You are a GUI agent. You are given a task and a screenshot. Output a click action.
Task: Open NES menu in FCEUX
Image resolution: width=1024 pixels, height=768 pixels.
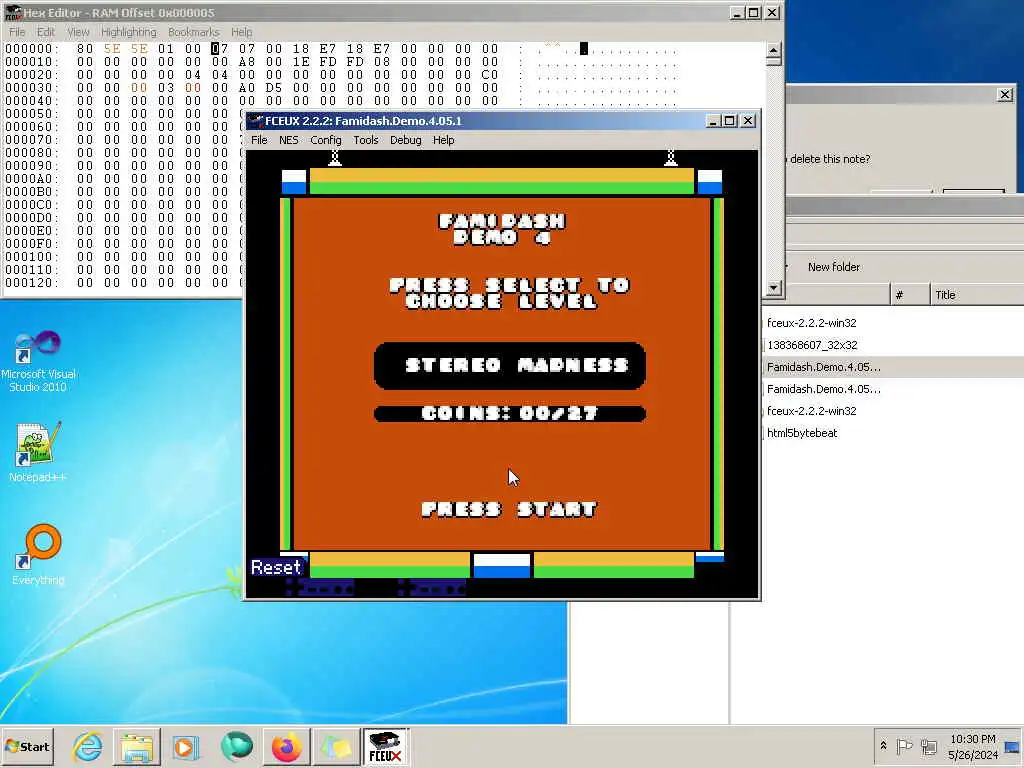pos(288,140)
